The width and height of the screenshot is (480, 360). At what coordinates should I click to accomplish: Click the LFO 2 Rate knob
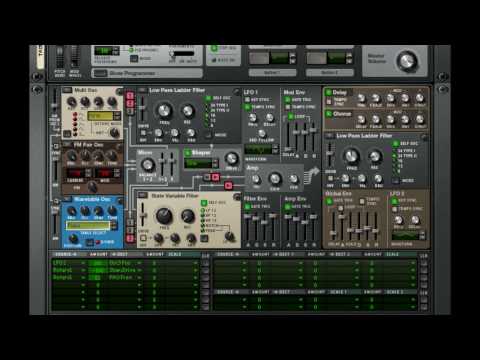(x=399, y=220)
